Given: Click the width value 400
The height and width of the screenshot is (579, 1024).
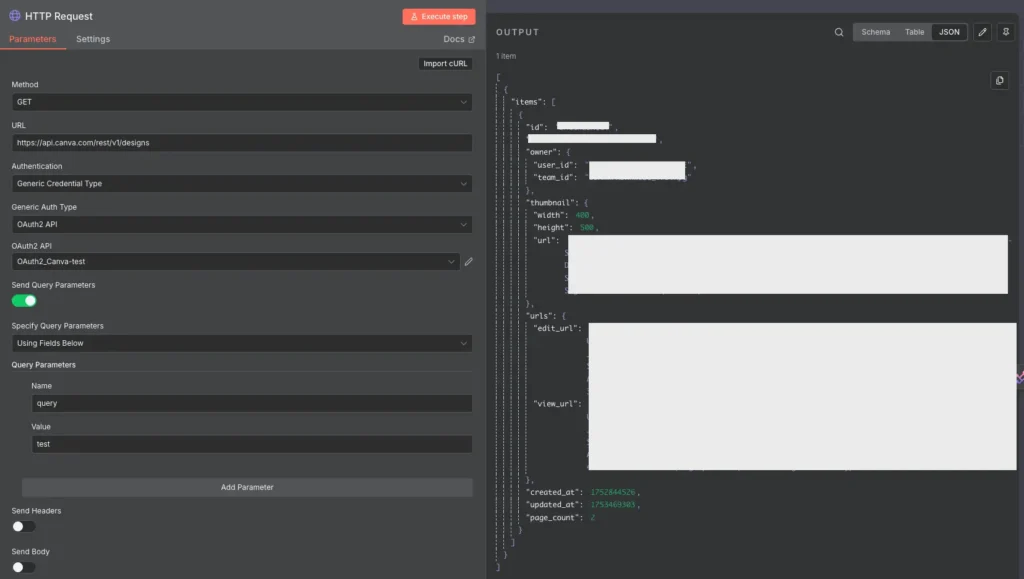Looking at the screenshot, I should tap(582, 215).
